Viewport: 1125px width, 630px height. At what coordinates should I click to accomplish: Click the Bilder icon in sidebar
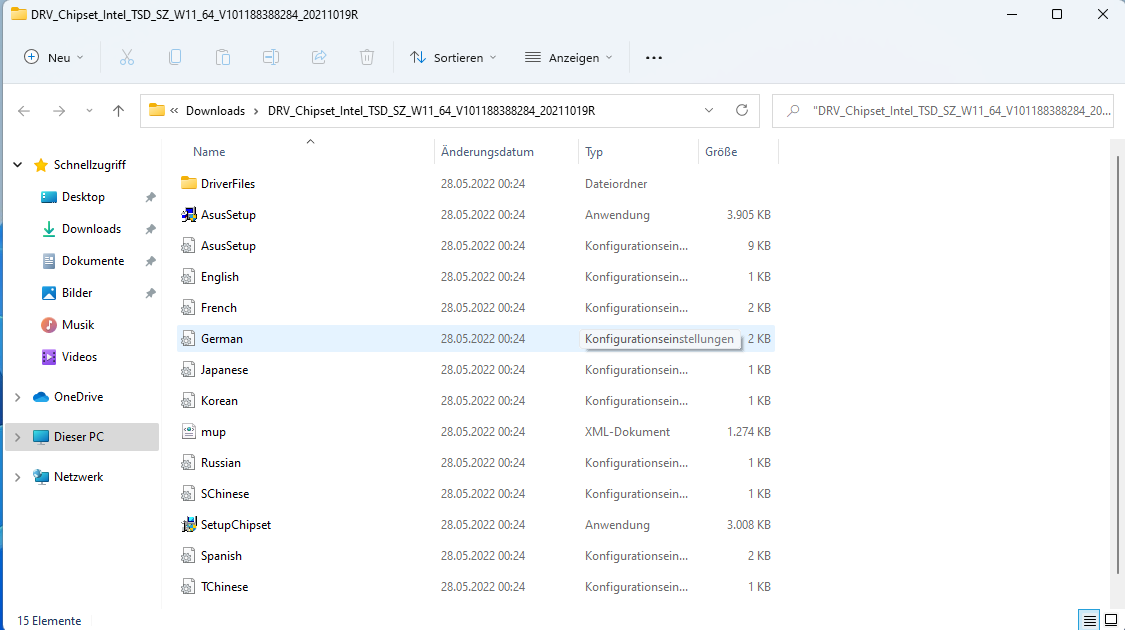(49, 293)
